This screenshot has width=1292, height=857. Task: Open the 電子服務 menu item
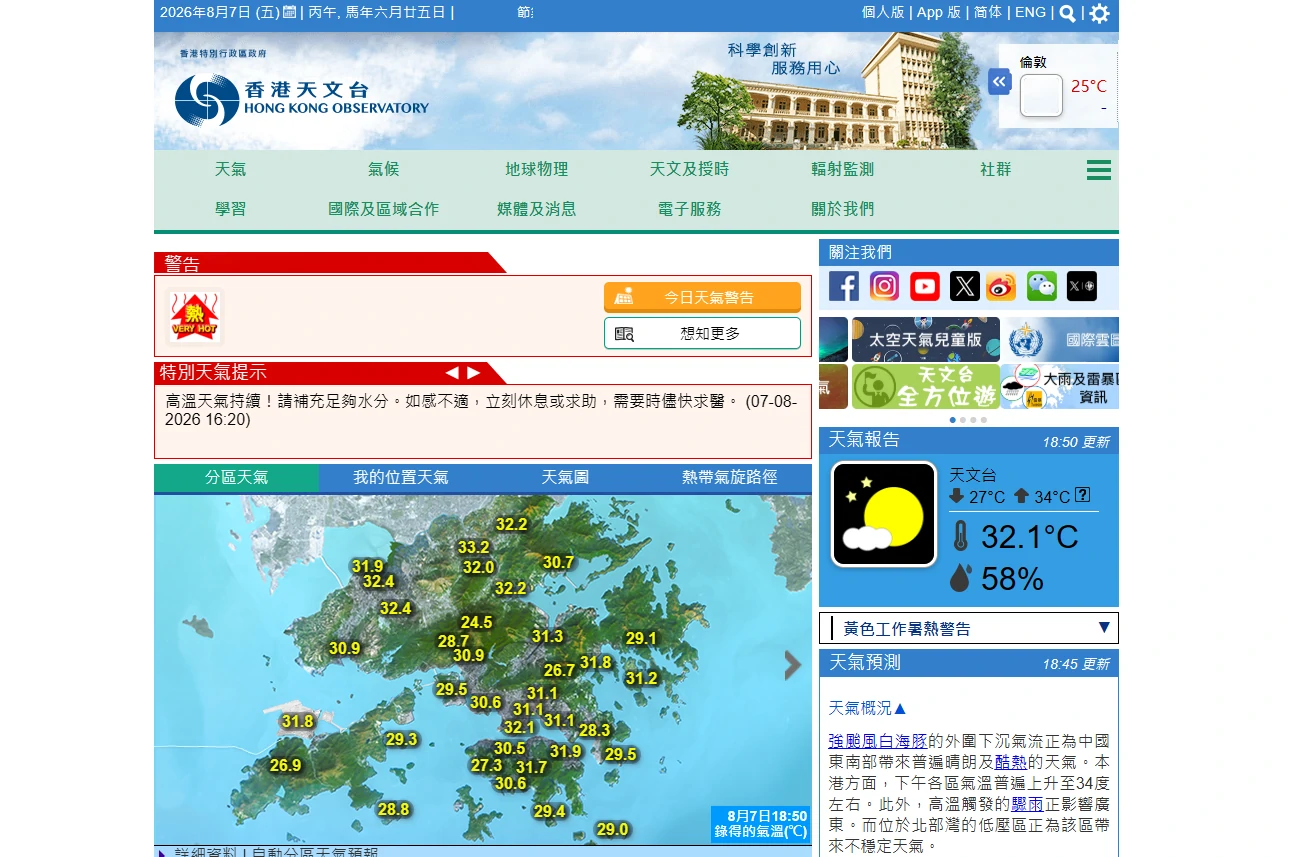coord(690,209)
